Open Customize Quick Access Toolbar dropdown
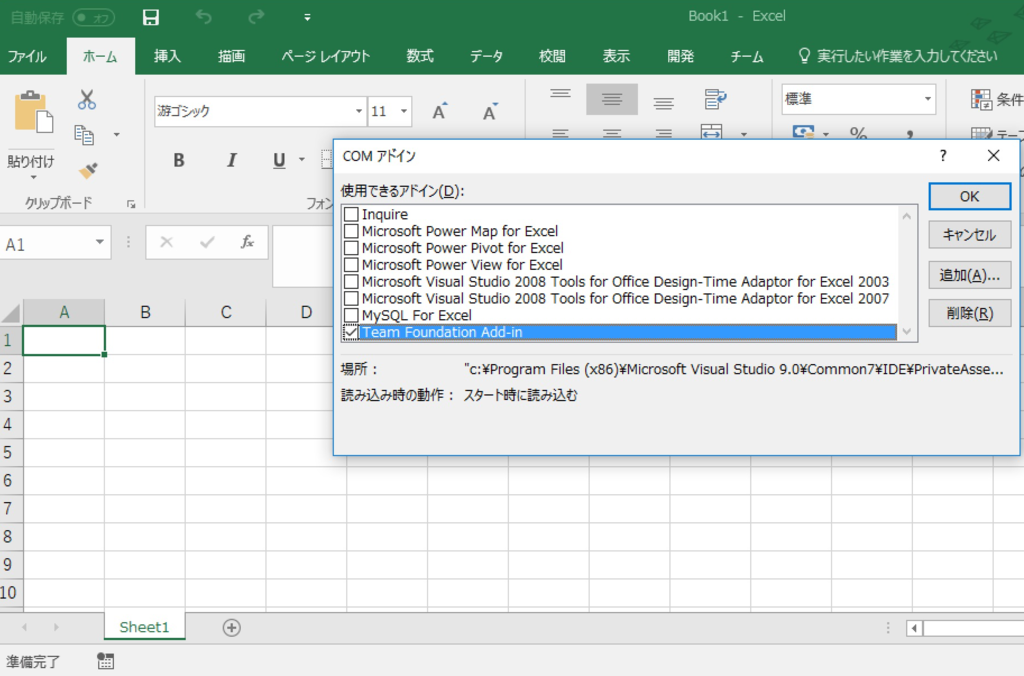This screenshot has height=676, width=1024. (307, 18)
